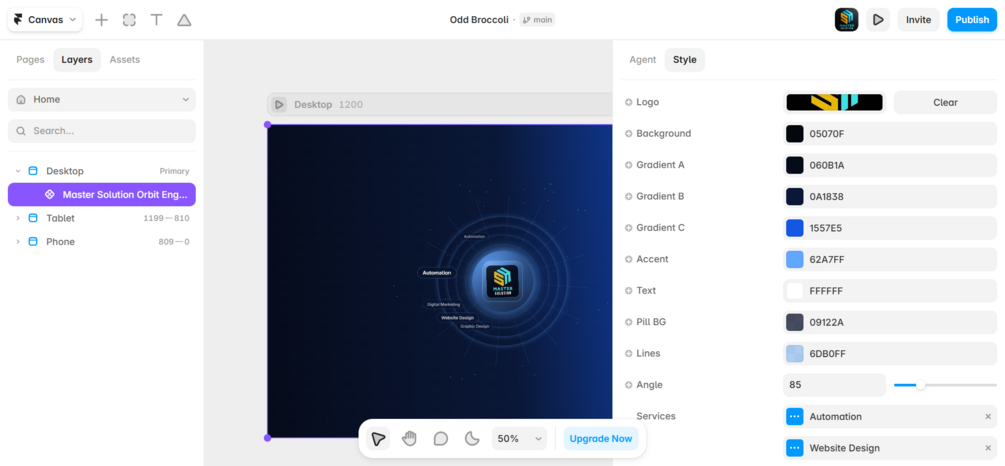1005x466 pixels.
Task: Remove the Automation service item
Action: click(988, 417)
